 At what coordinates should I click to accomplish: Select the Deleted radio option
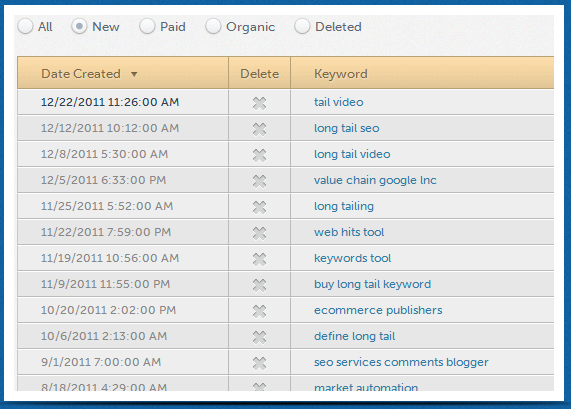[x=302, y=27]
